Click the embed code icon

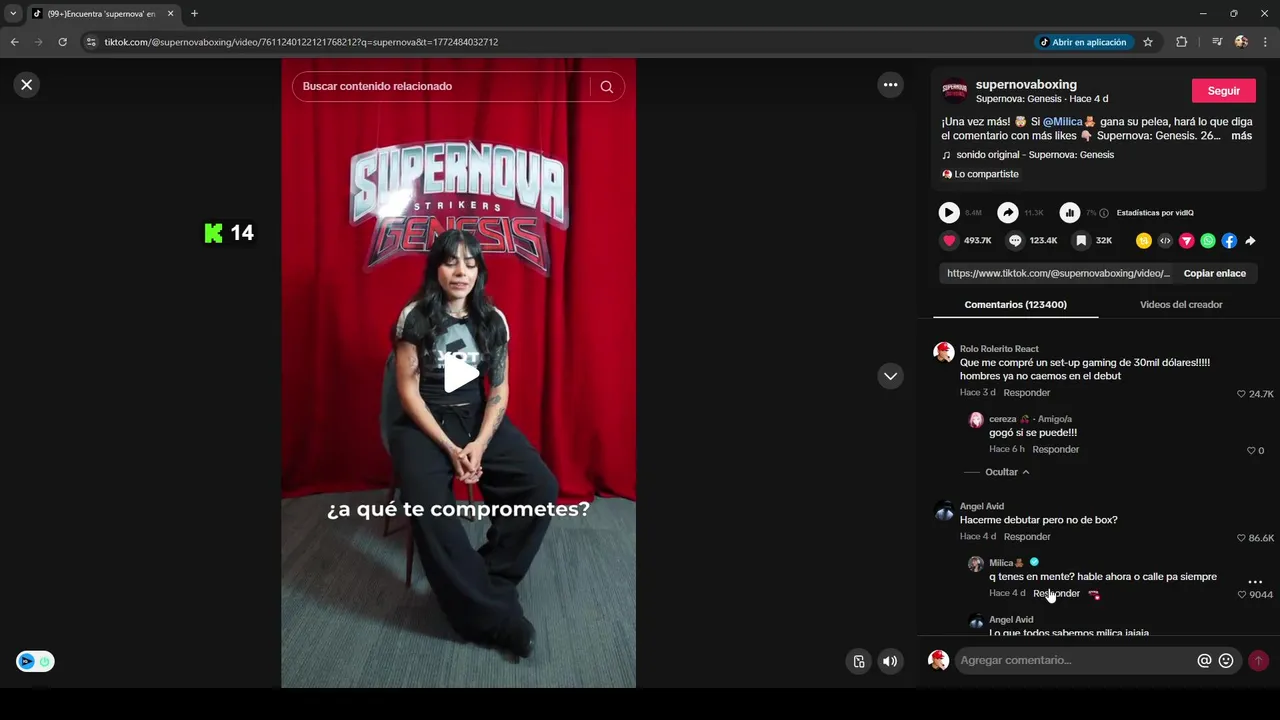click(x=1165, y=241)
